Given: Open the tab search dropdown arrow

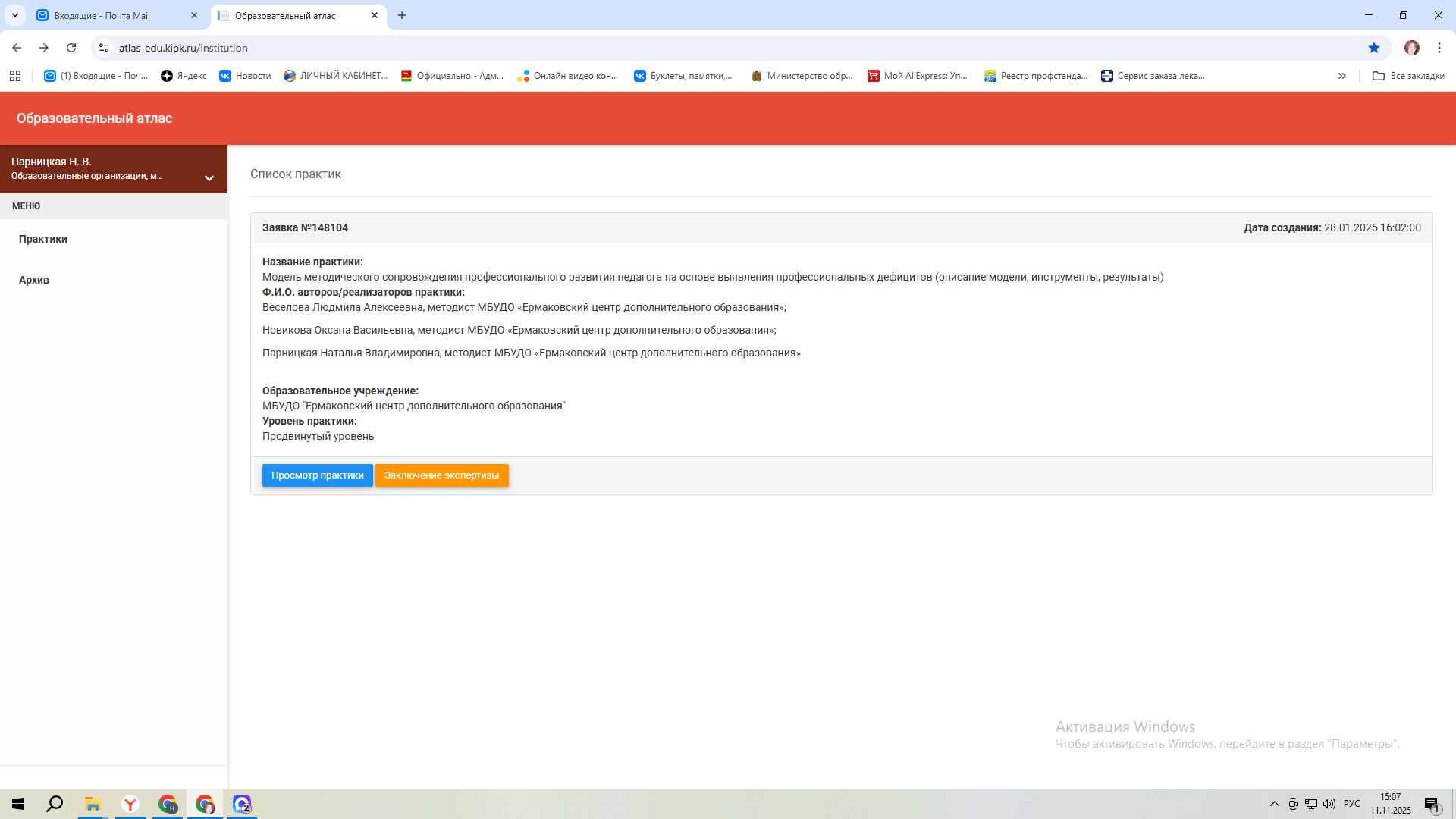Looking at the screenshot, I should click(x=14, y=15).
